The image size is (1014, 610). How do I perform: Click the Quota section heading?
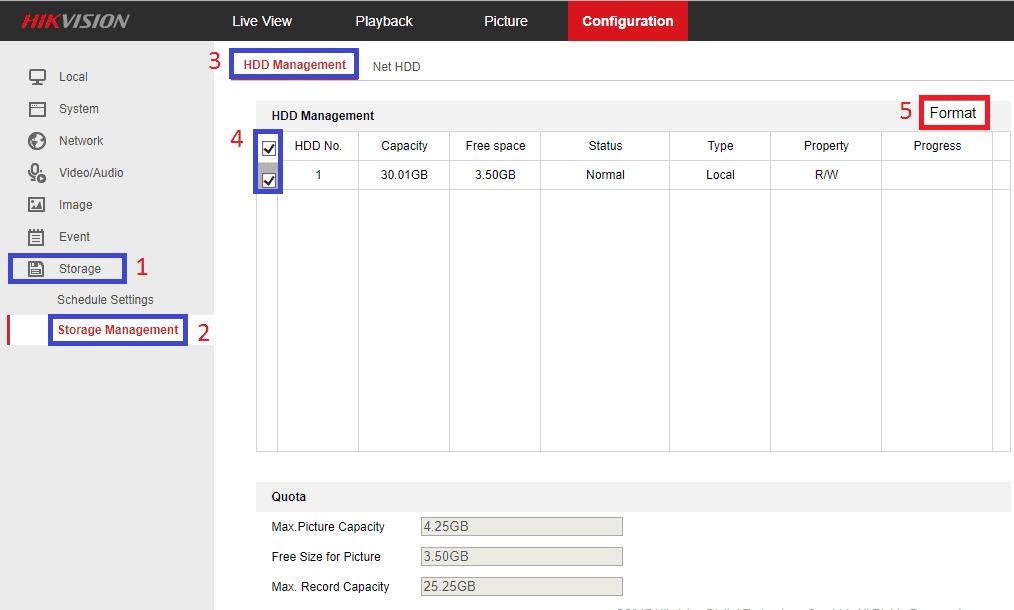[x=288, y=497]
